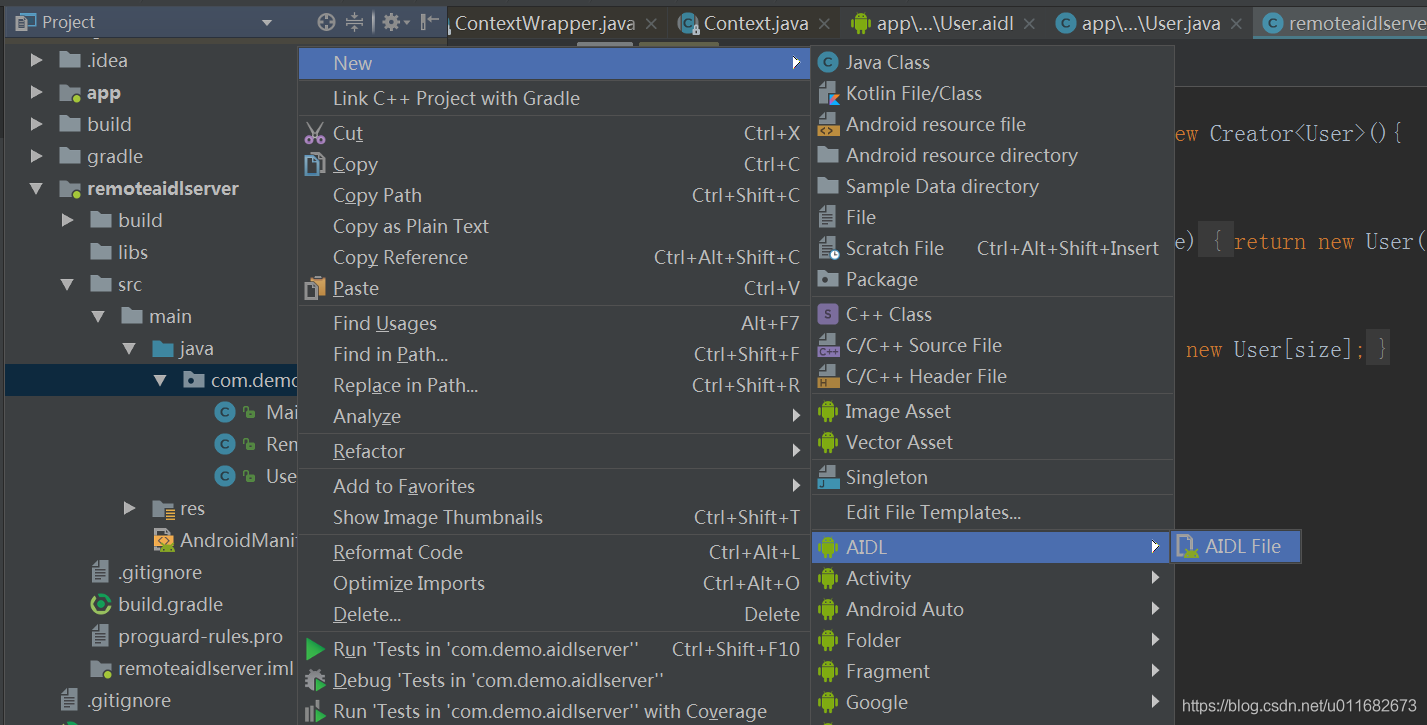1427x725 pixels.
Task: Click the Hide Project panel icon
Action: (429, 22)
